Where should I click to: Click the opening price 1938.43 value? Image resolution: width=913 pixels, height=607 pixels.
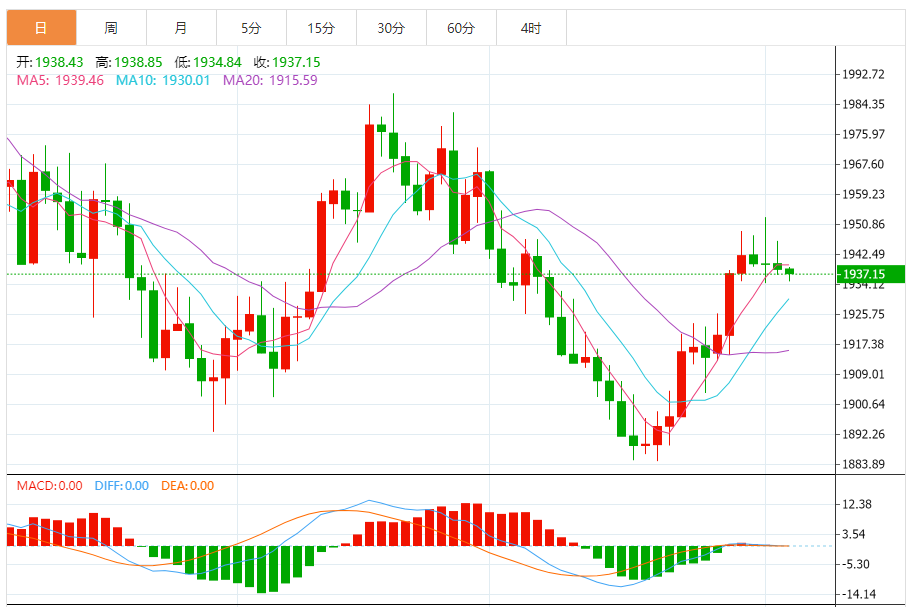[x=59, y=62]
